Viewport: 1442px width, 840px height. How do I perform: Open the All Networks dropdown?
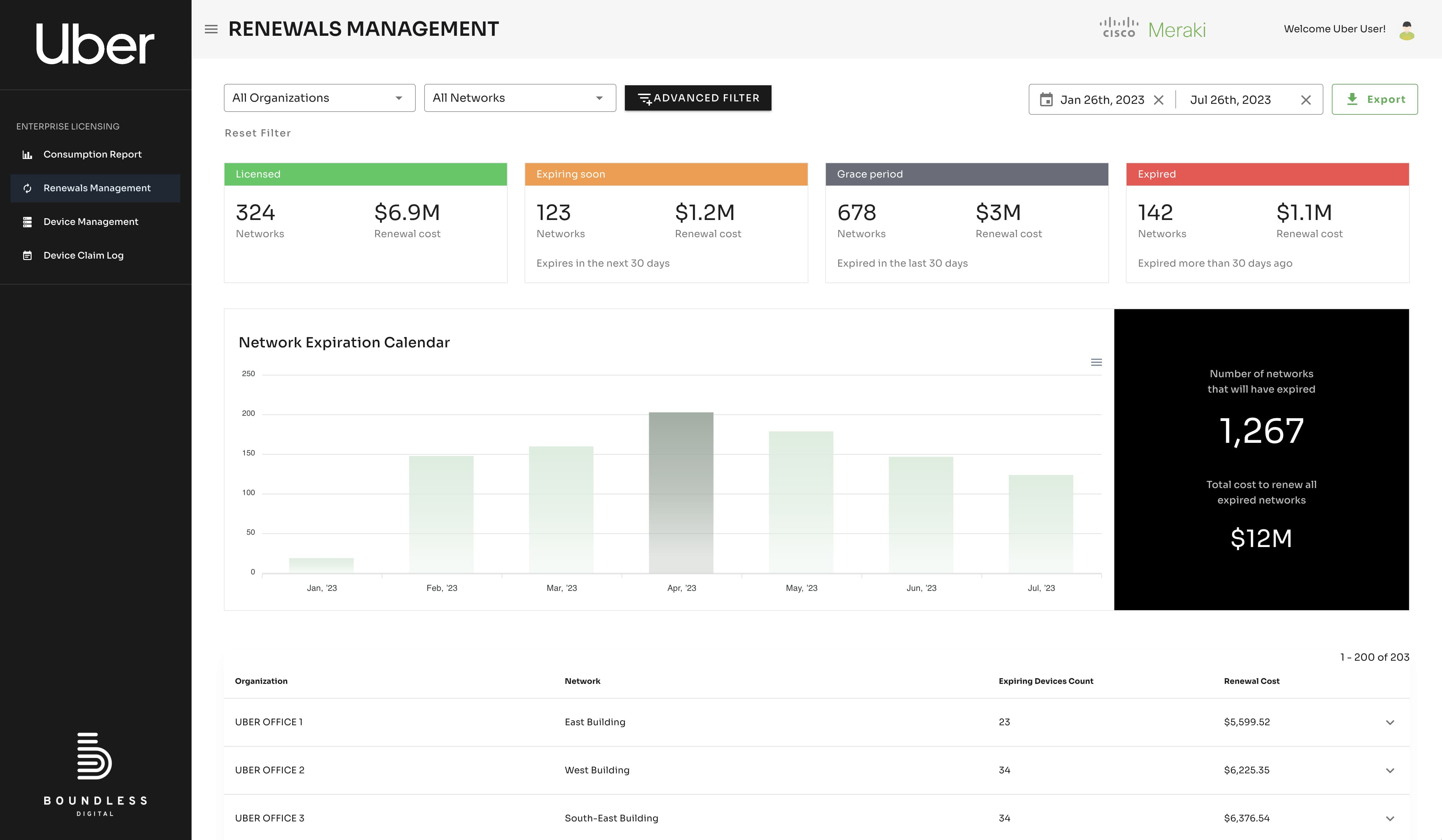click(520, 98)
